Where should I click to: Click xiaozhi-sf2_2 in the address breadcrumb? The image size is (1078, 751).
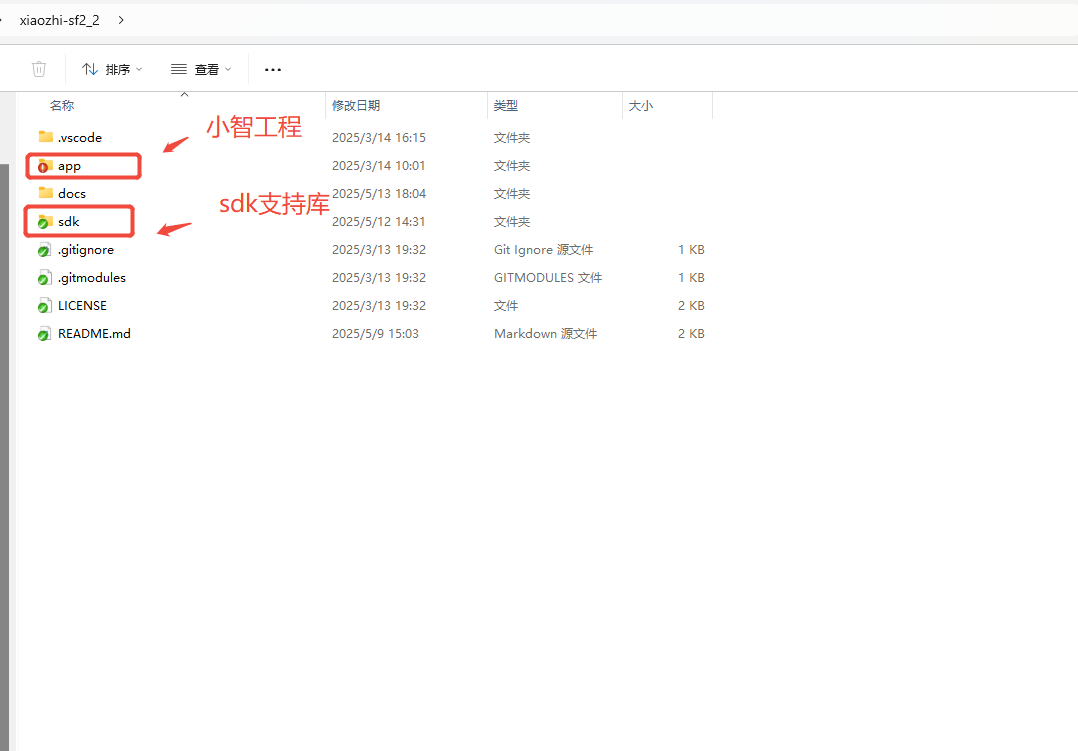point(60,20)
